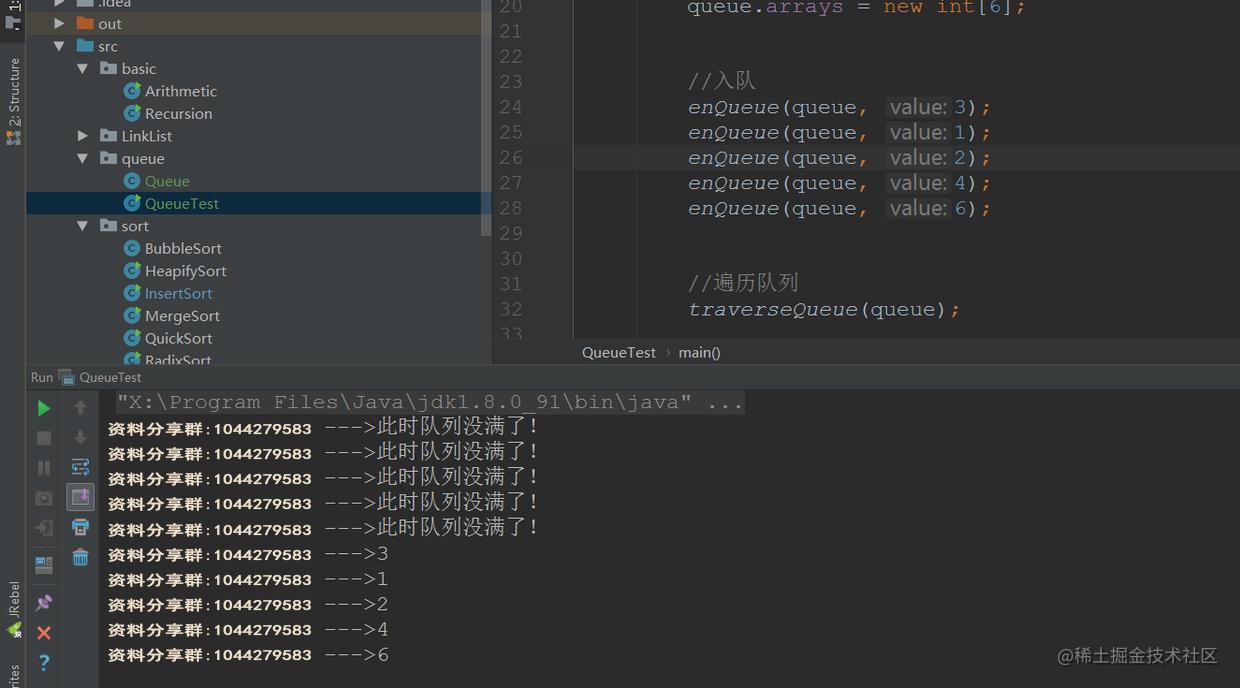This screenshot has width=1240, height=688.
Task: Open the QuickSort class
Action: click(179, 338)
